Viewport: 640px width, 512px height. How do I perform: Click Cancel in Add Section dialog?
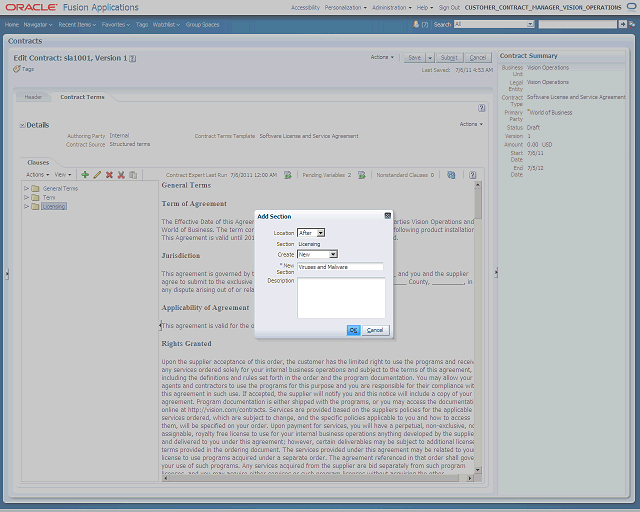click(x=375, y=330)
